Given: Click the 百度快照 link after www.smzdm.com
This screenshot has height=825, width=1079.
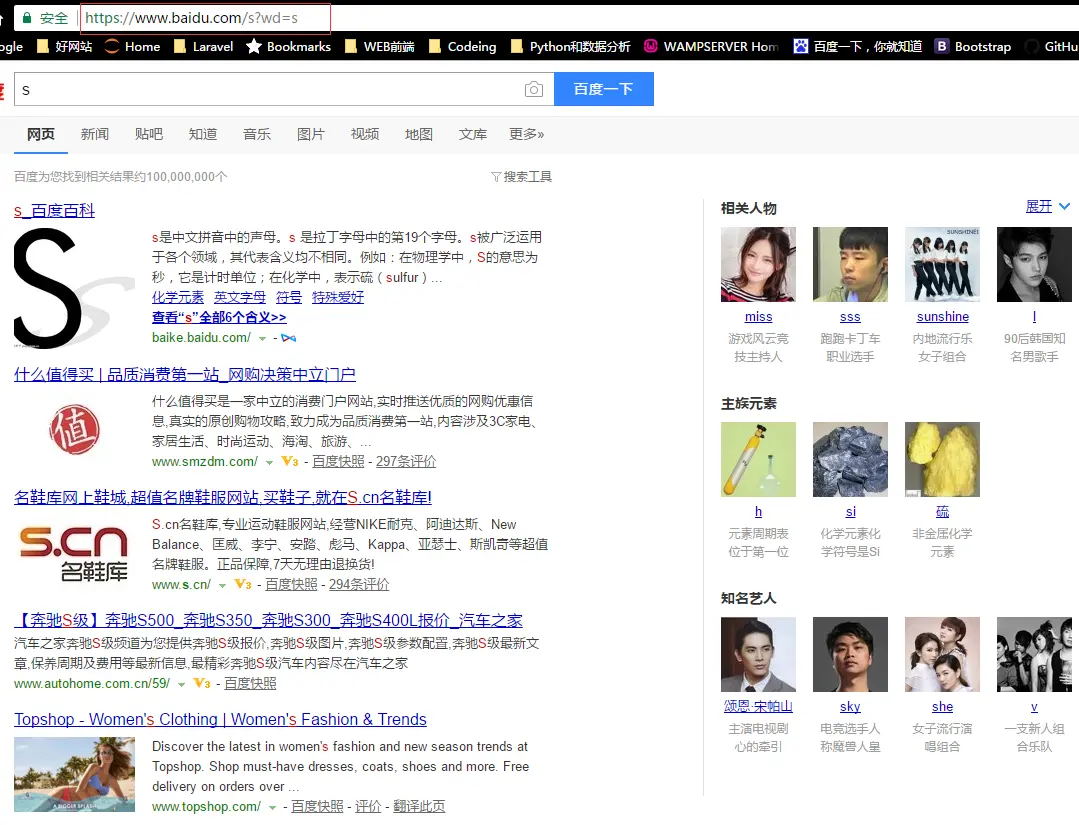Looking at the screenshot, I should coord(338,461).
